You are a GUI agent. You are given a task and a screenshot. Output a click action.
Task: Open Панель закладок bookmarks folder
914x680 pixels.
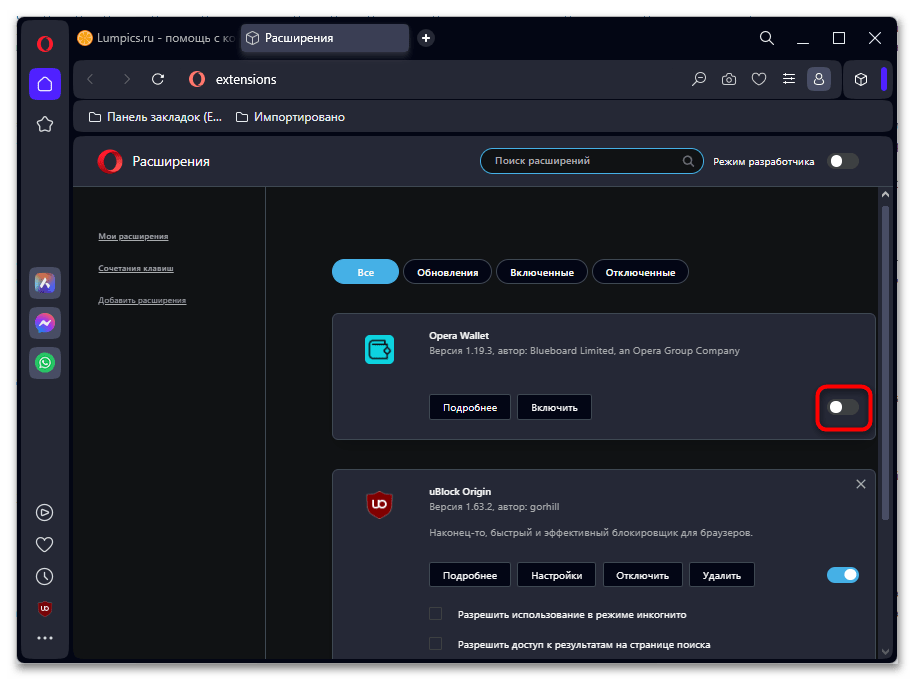click(x=156, y=117)
